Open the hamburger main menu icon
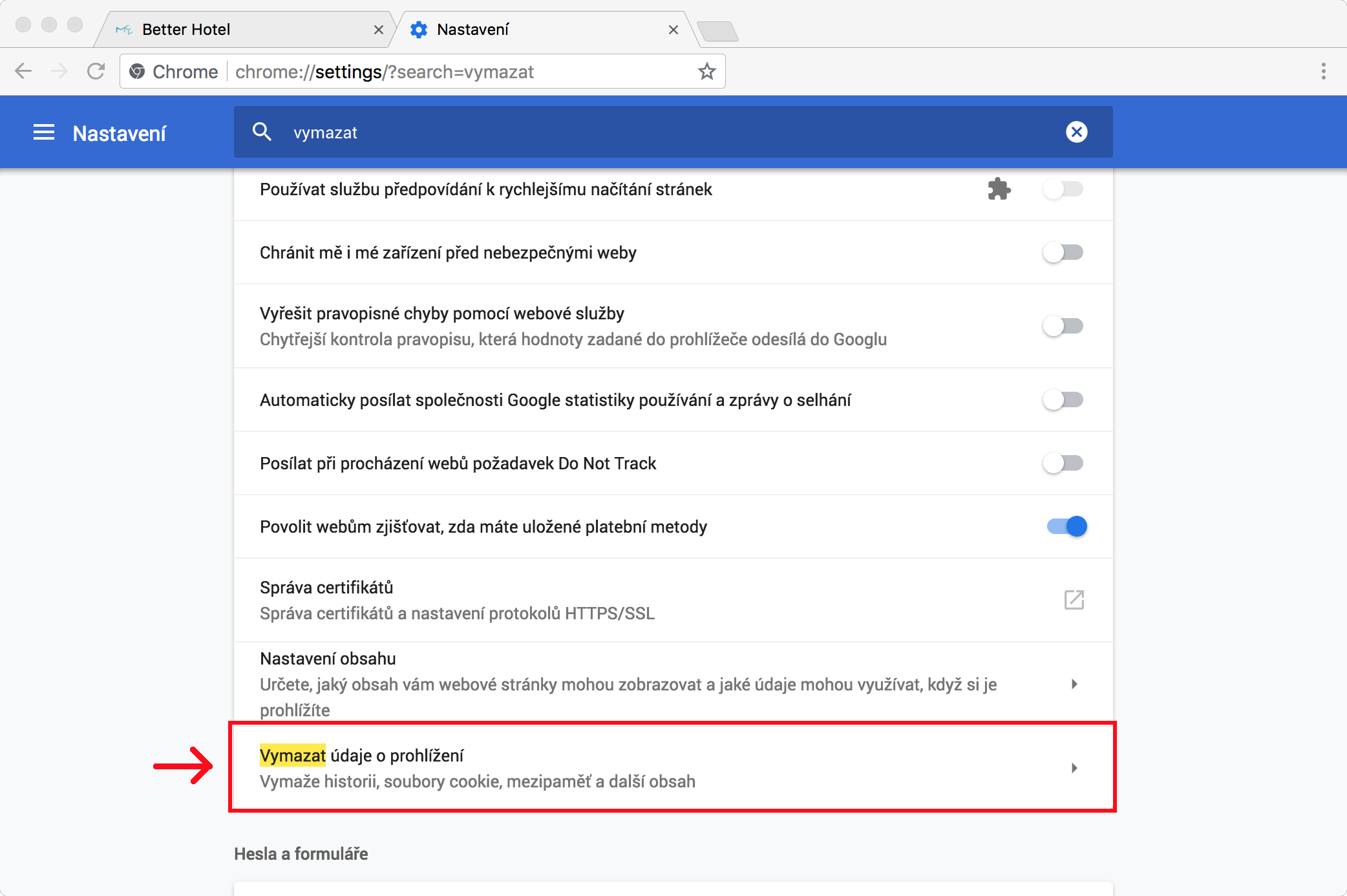Viewport: 1347px width, 896px height. click(x=44, y=133)
